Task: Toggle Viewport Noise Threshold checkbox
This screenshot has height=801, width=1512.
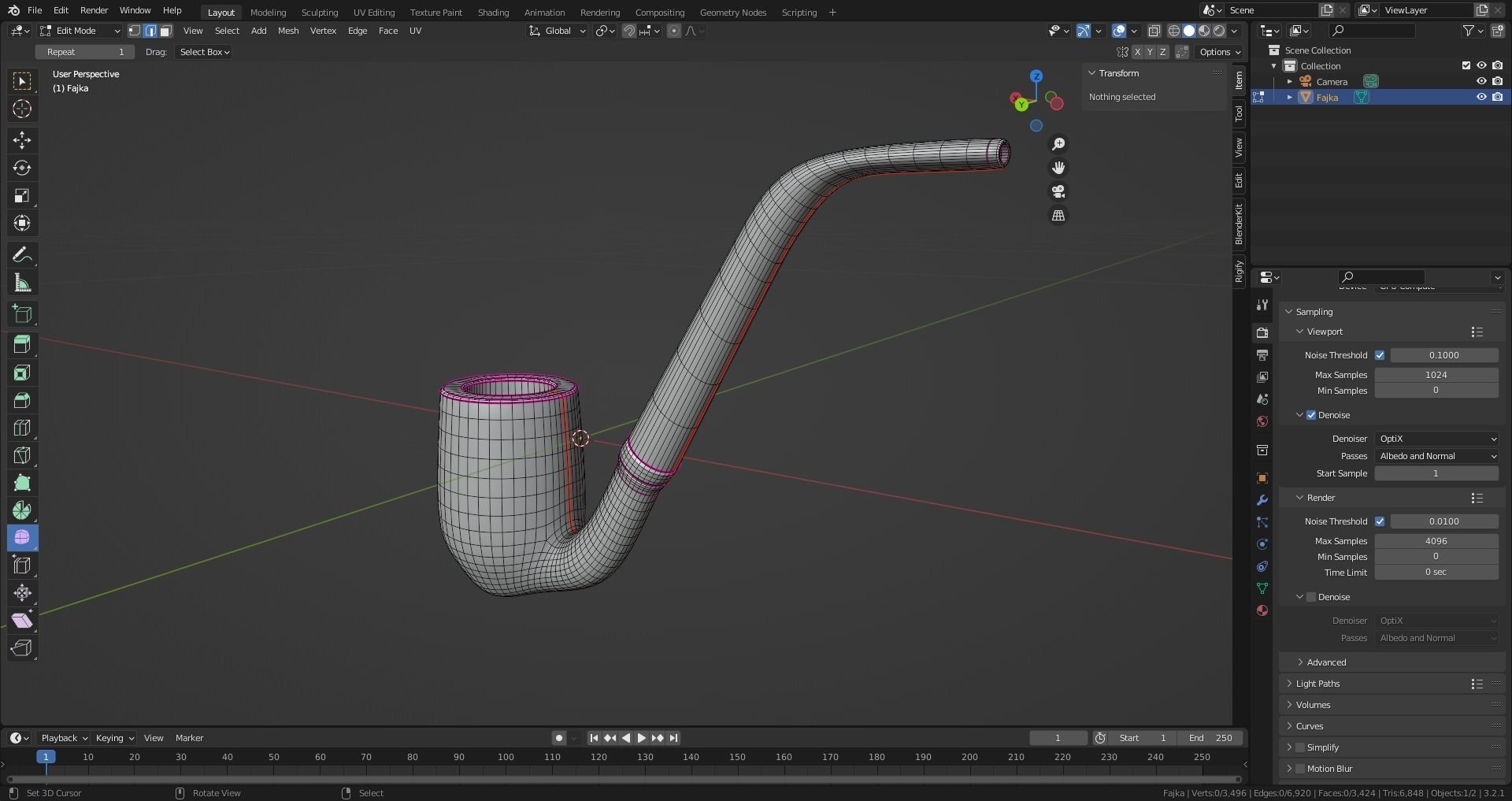Action: [1380, 355]
